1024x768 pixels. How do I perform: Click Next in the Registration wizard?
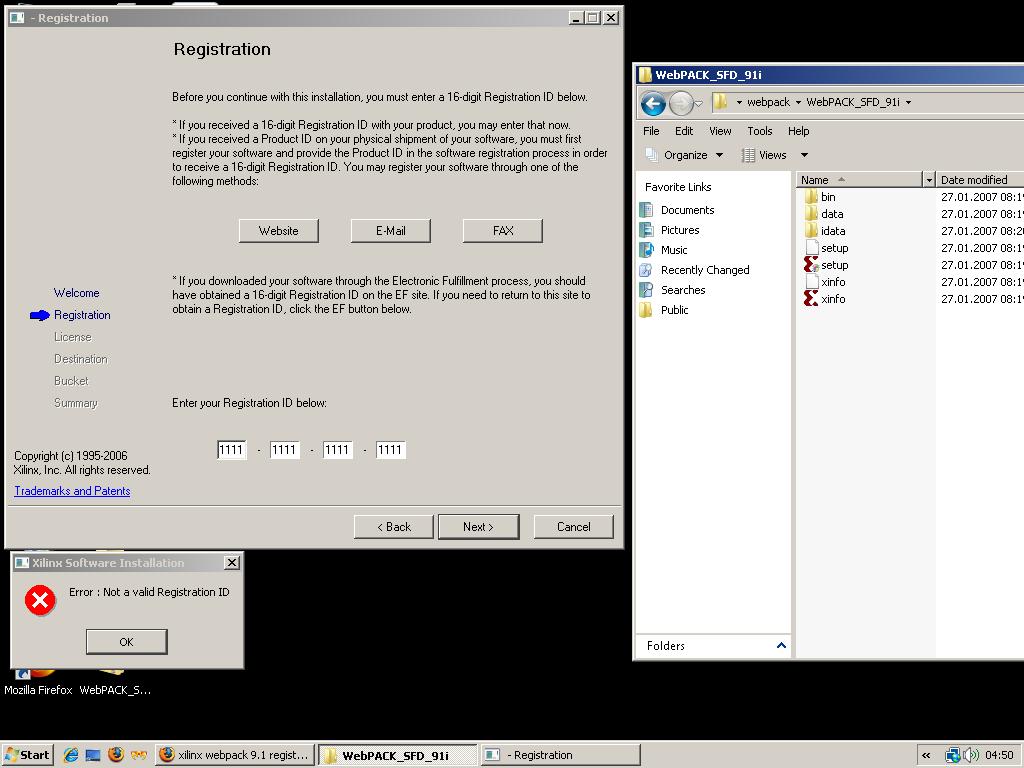(479, 527)
